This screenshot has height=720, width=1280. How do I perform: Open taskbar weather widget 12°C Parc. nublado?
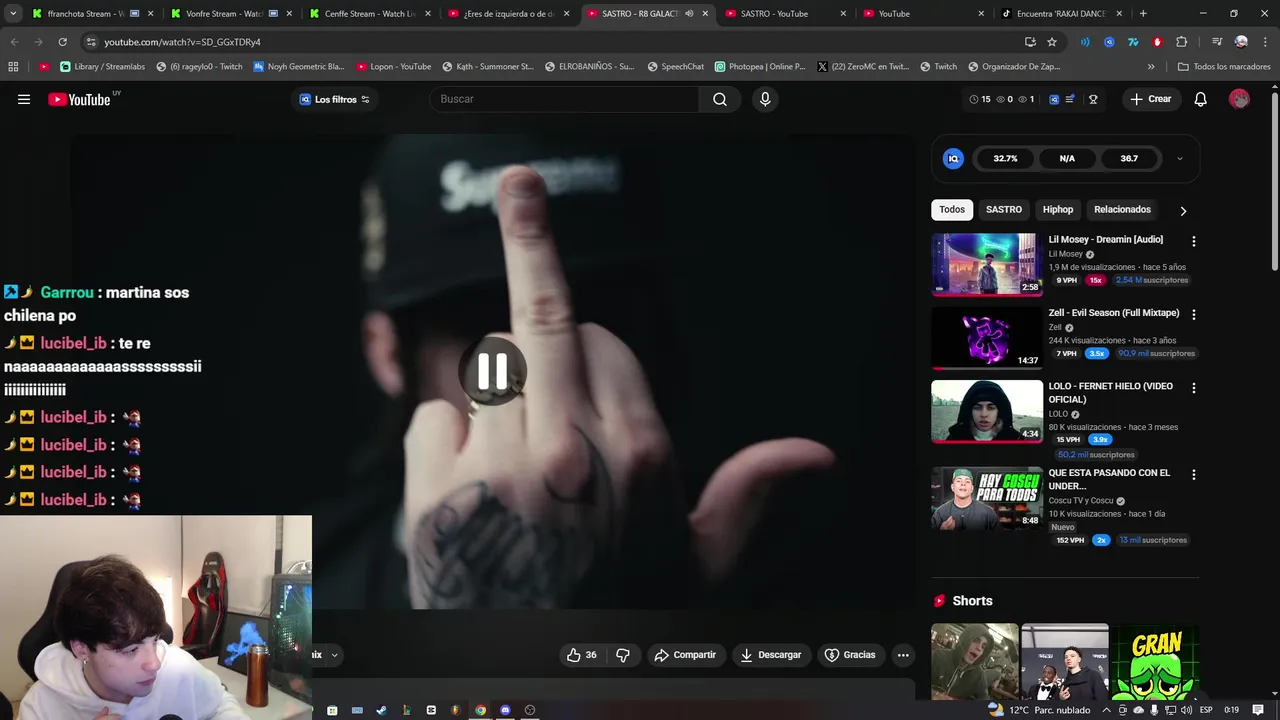click(x=1039, y=710)
